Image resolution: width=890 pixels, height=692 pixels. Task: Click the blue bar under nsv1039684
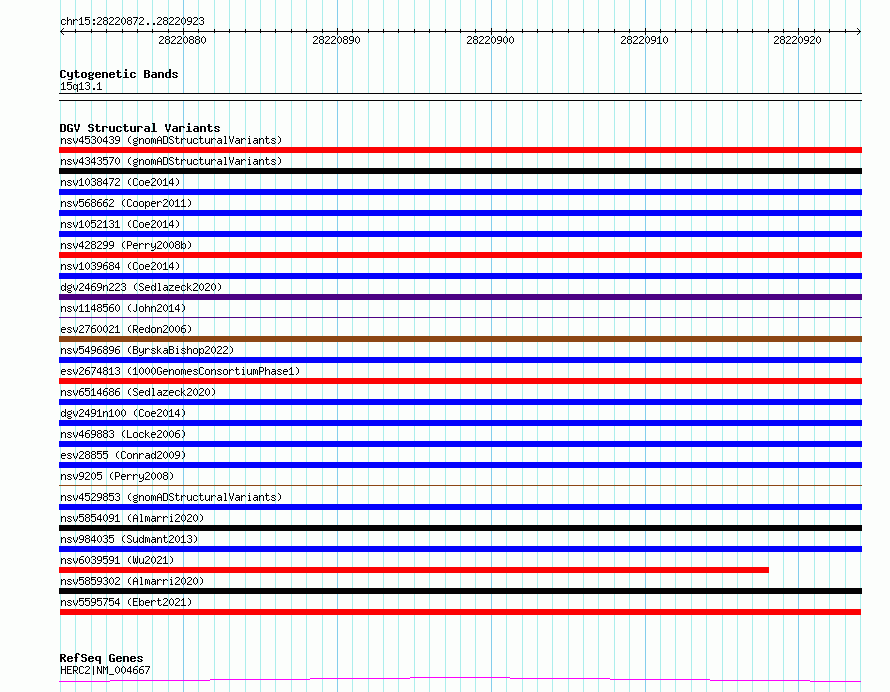coord(460,276)
